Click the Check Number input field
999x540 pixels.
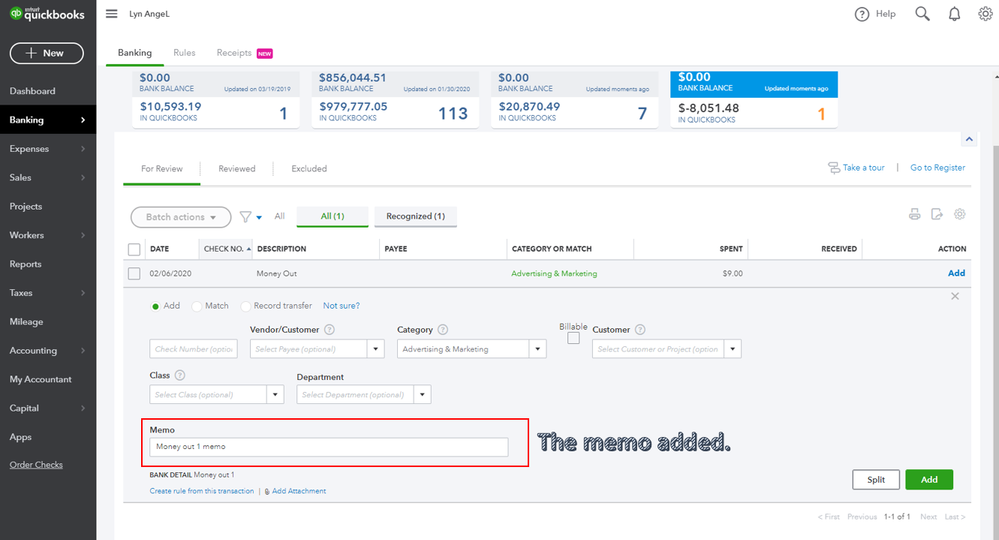(x=194, y=349)
